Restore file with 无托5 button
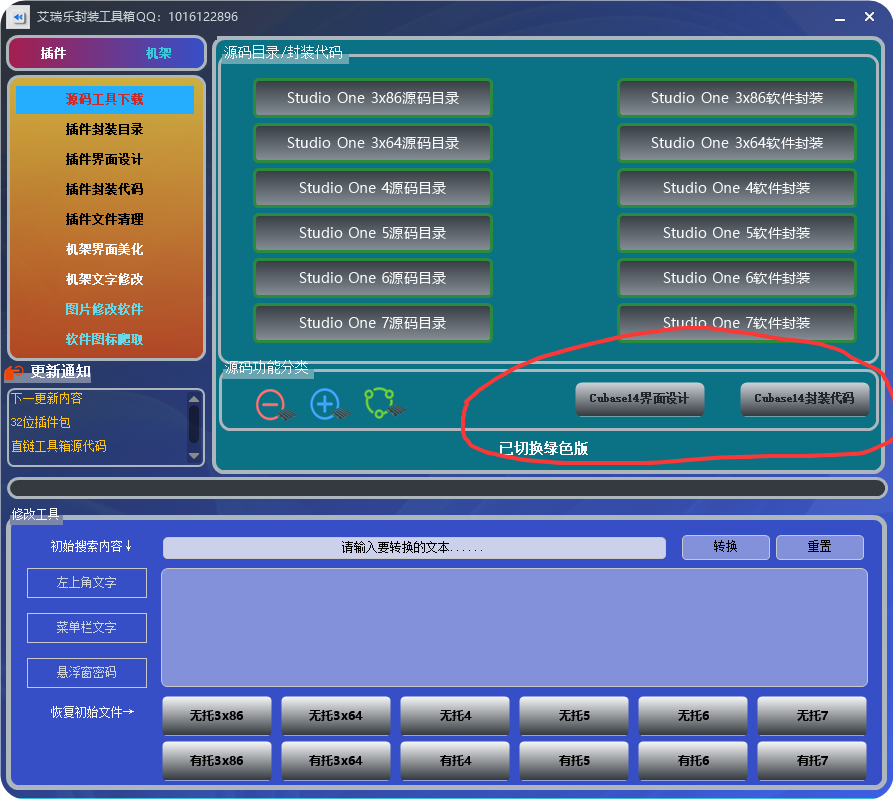This screenshot has width=893, height=799. tap(574, 716)
